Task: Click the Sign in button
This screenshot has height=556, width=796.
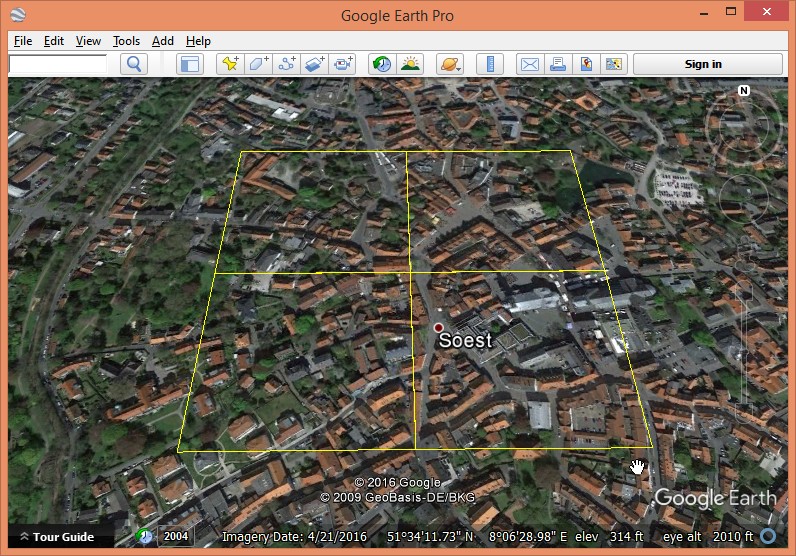Action: [703, 64]
